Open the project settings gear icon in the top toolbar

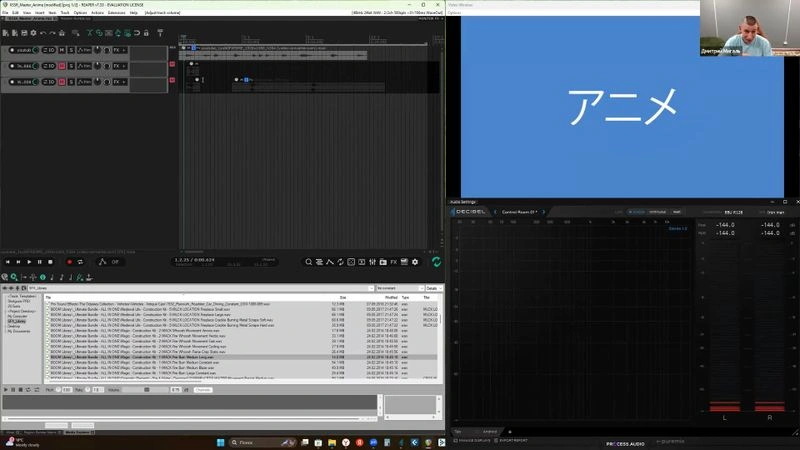pyautogui.click(x=34, y=33)
